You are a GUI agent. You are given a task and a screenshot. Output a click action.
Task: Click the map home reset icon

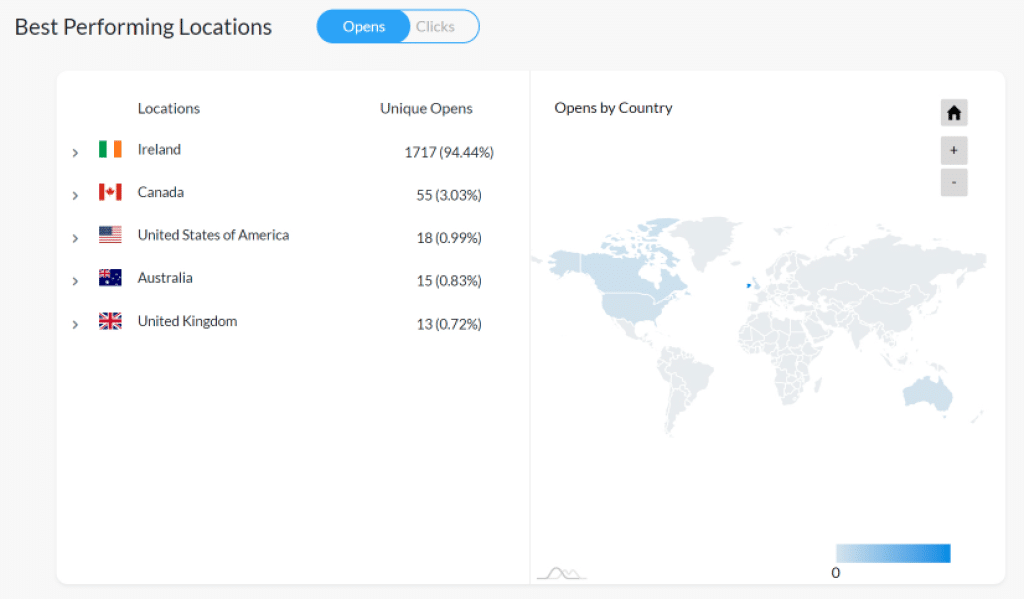coord(953,113)
